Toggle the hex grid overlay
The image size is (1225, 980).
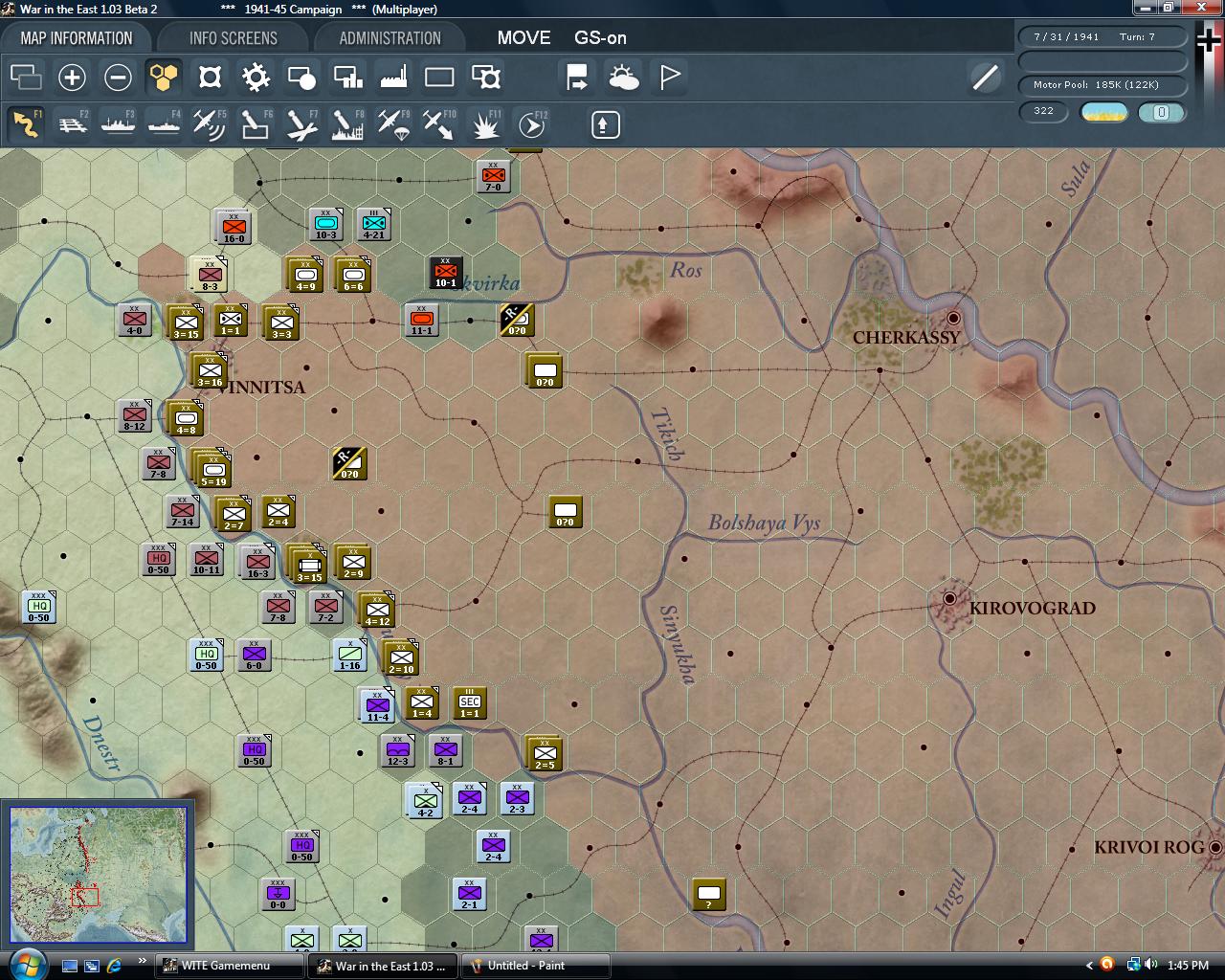pyautogui.click(x=164, y=78)
